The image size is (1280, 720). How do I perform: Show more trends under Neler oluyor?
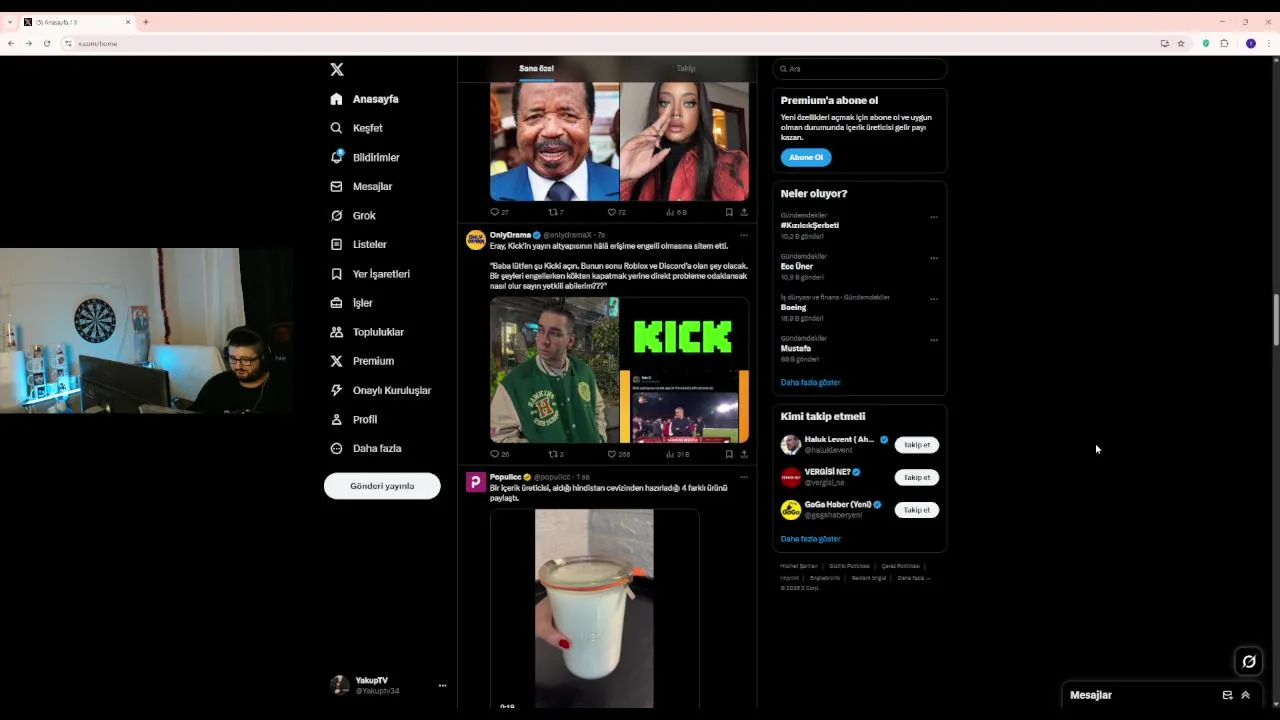click(x=811, y=382)
